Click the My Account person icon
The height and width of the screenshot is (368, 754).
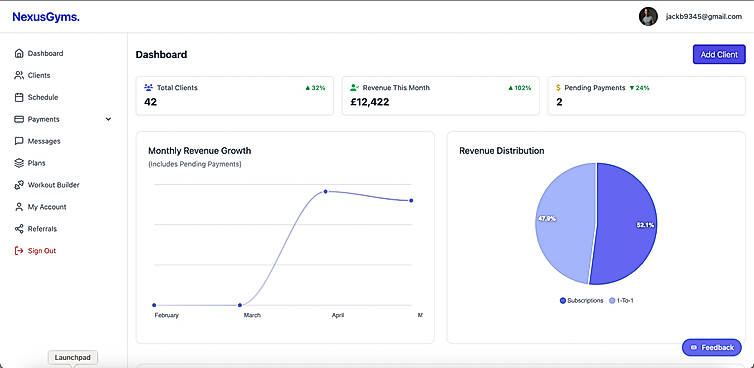click(x=19, y=207)
